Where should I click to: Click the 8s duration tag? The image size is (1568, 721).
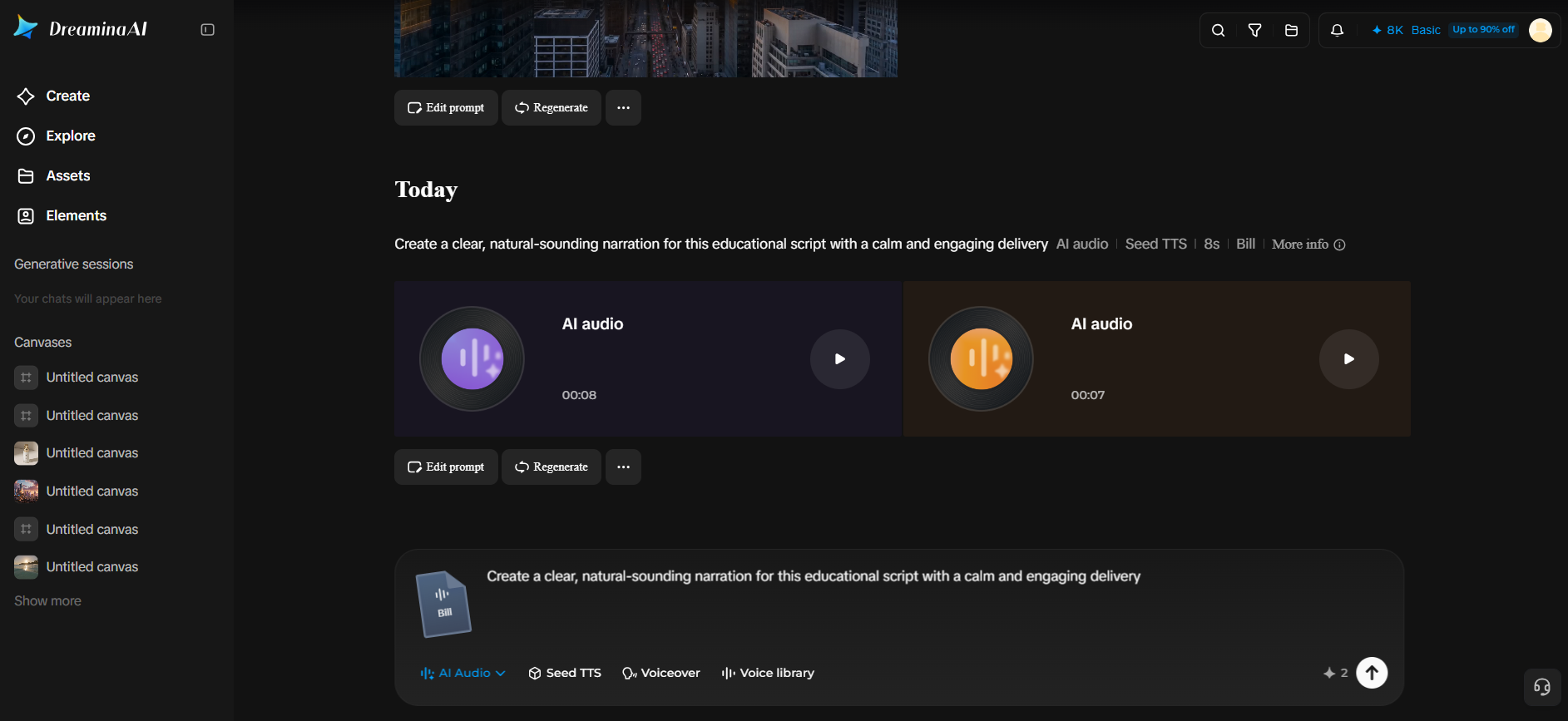pos(1211,244)
